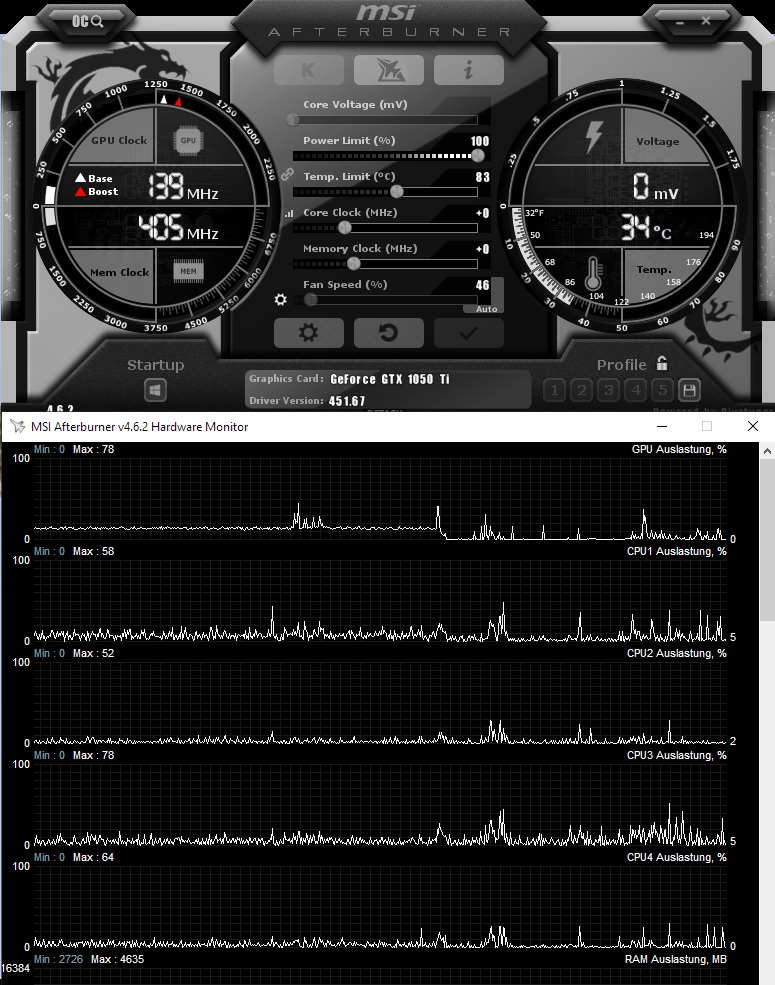Click the 0 mV voltage readout

coord(655,187)
